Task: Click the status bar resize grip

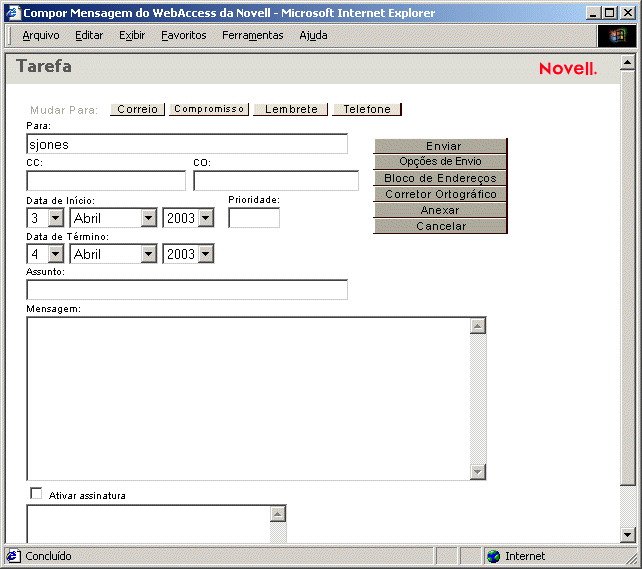Action: [631, 557]
